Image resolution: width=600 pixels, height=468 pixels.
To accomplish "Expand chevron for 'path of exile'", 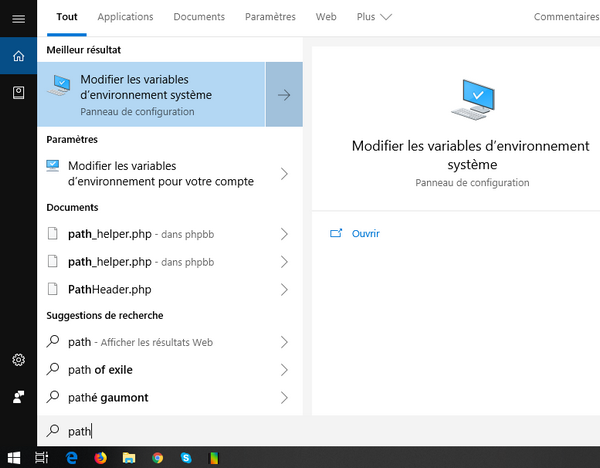I will [284, 370].
